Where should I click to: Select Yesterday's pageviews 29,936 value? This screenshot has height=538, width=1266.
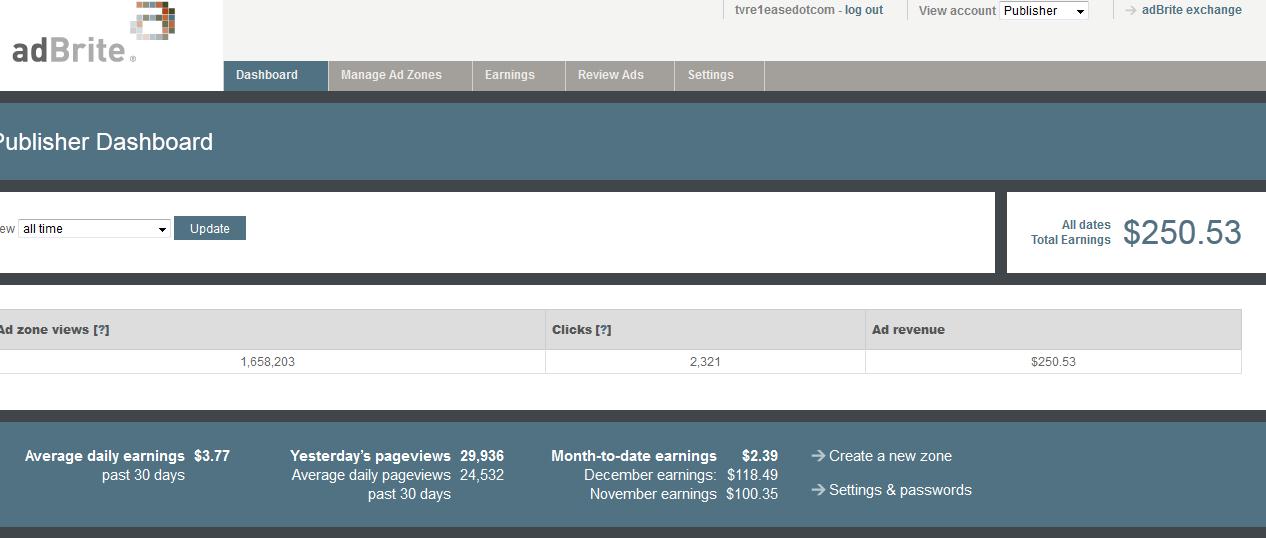pyautogui.click(x=482, y=456)
